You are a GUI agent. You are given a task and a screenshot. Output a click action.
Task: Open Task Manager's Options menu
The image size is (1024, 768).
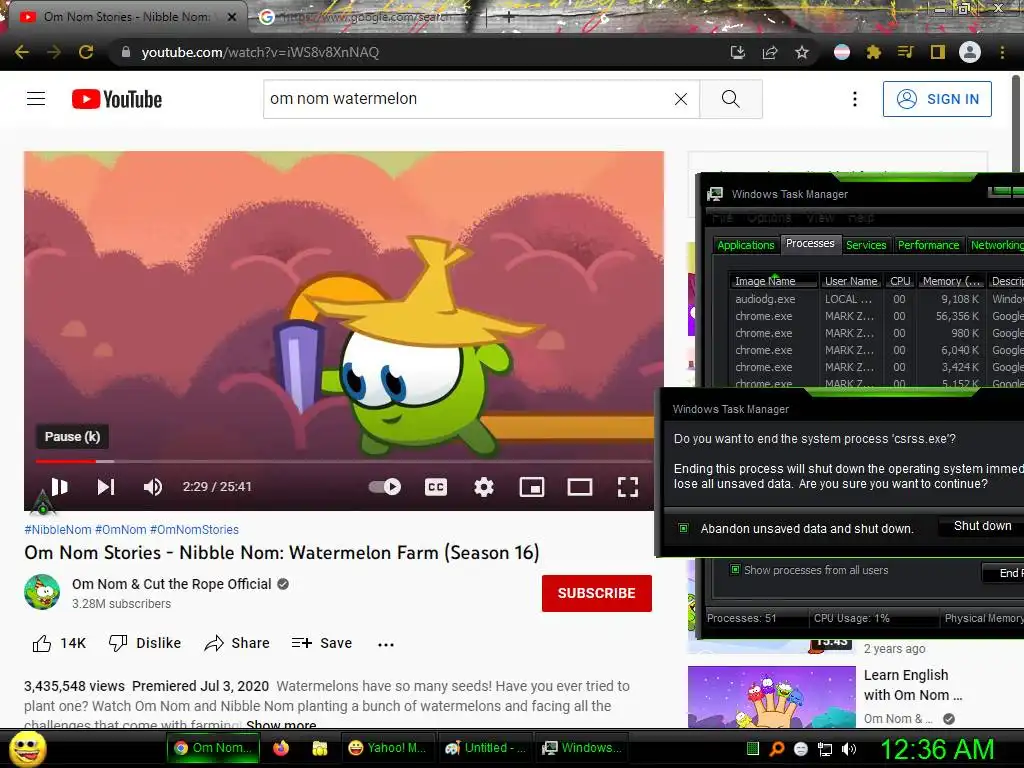[769, 217]
